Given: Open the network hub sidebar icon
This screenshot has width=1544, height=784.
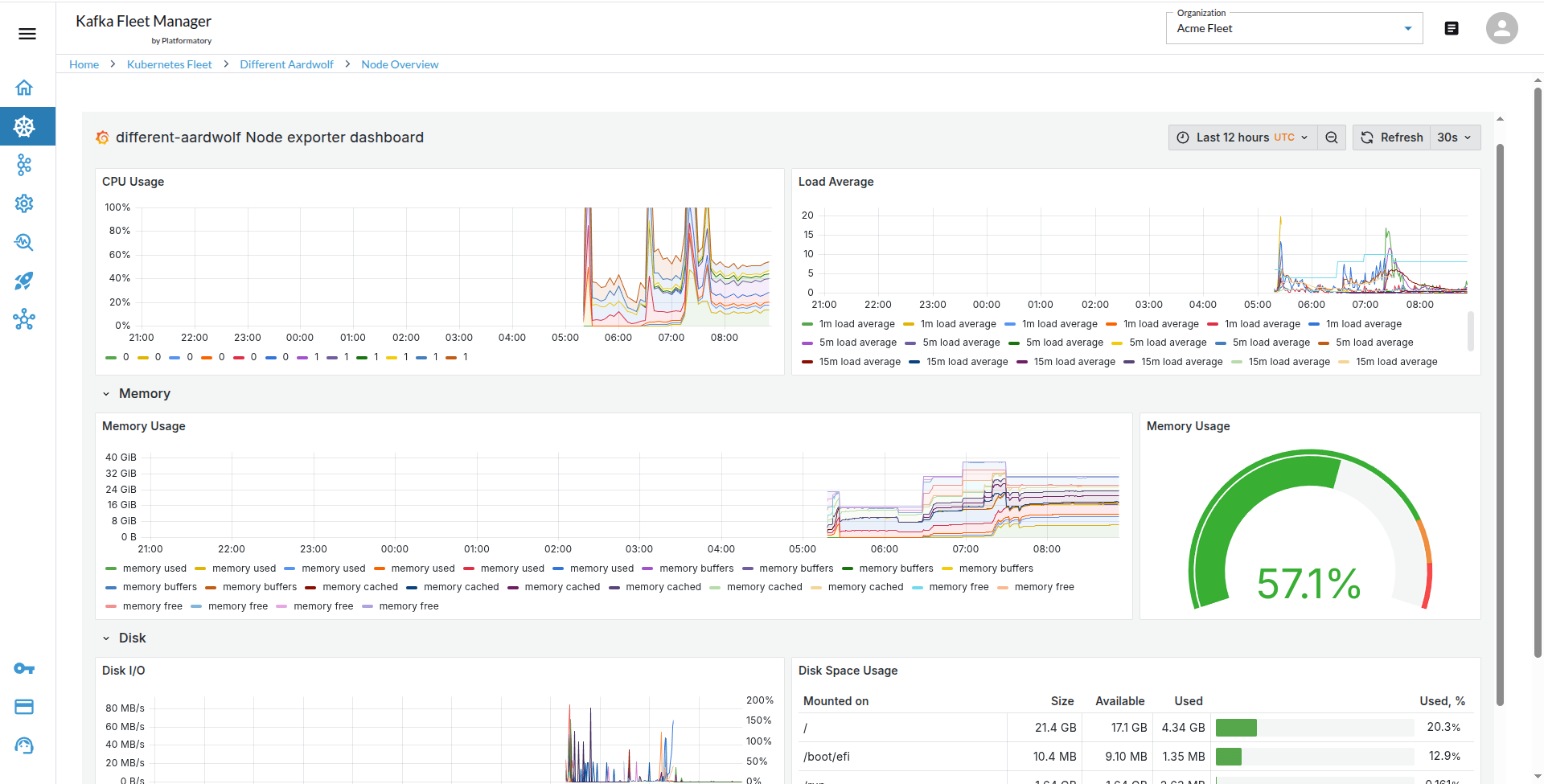Looking at the screenshot, I should tap(24, 319).
